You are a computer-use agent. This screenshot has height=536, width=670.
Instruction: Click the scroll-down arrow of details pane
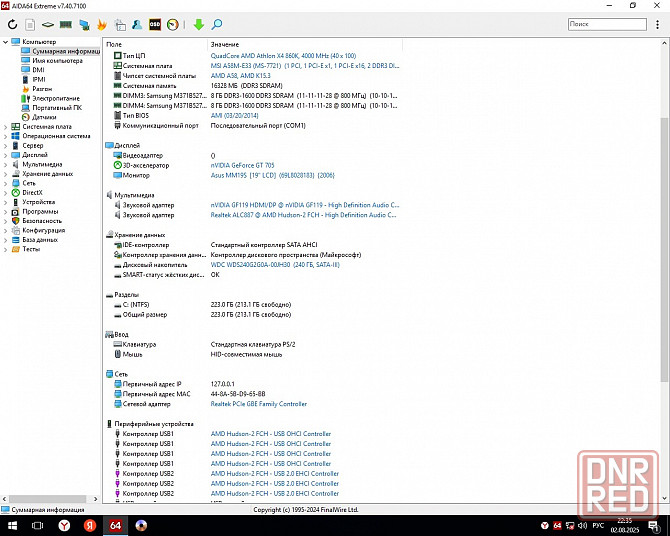click(x=664, y=498)
